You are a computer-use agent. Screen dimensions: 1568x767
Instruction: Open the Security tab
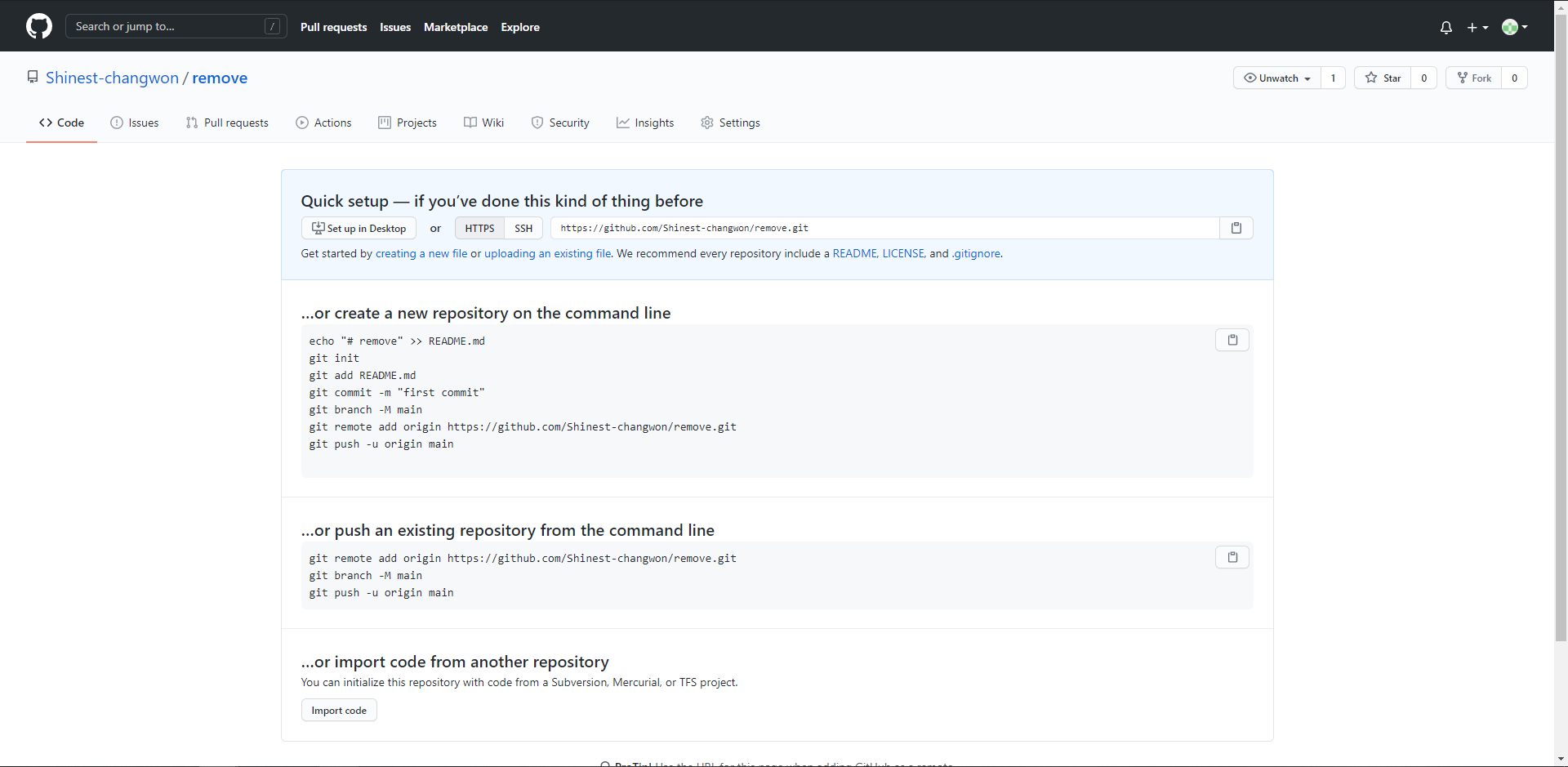560,123
